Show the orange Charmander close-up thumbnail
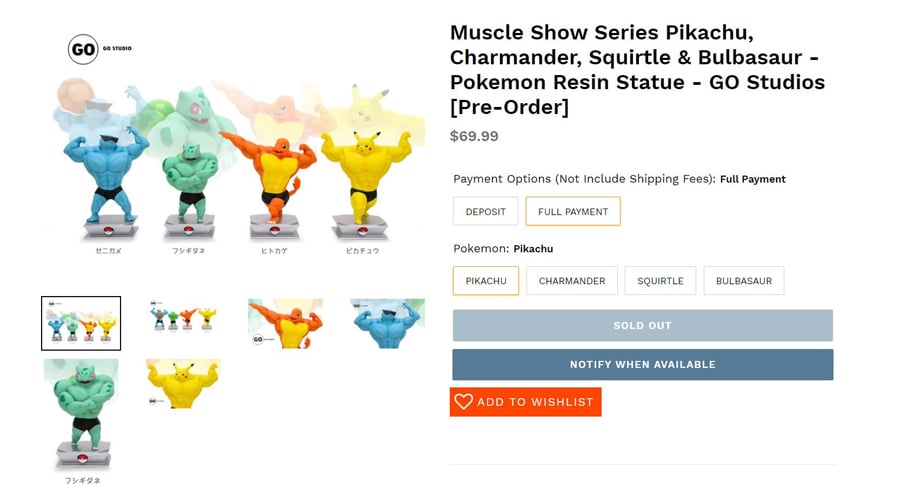The width and height of the screenshot is (900, 503). pos(285,322)
